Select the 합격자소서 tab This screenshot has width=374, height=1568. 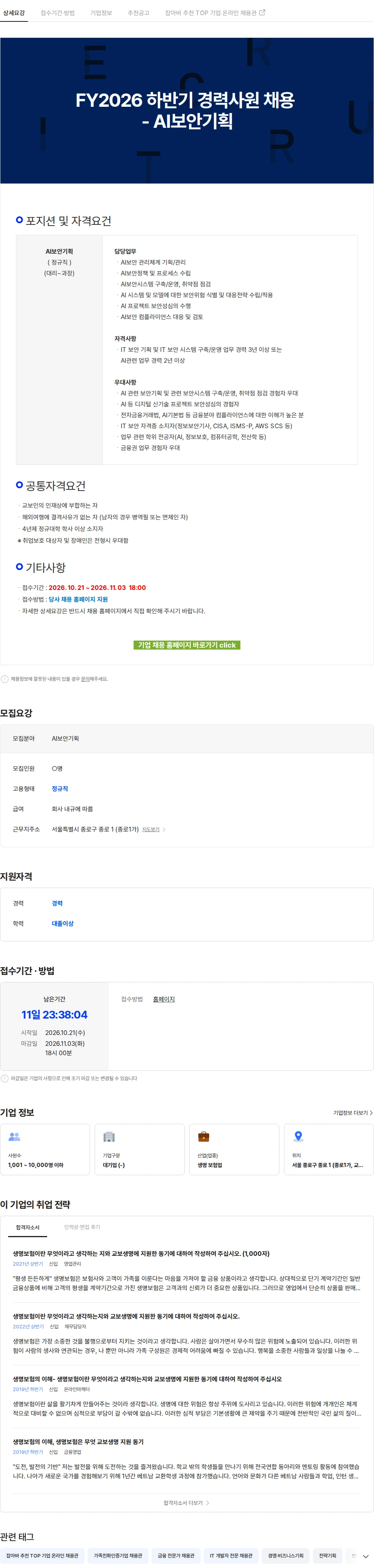[27, 1227]
